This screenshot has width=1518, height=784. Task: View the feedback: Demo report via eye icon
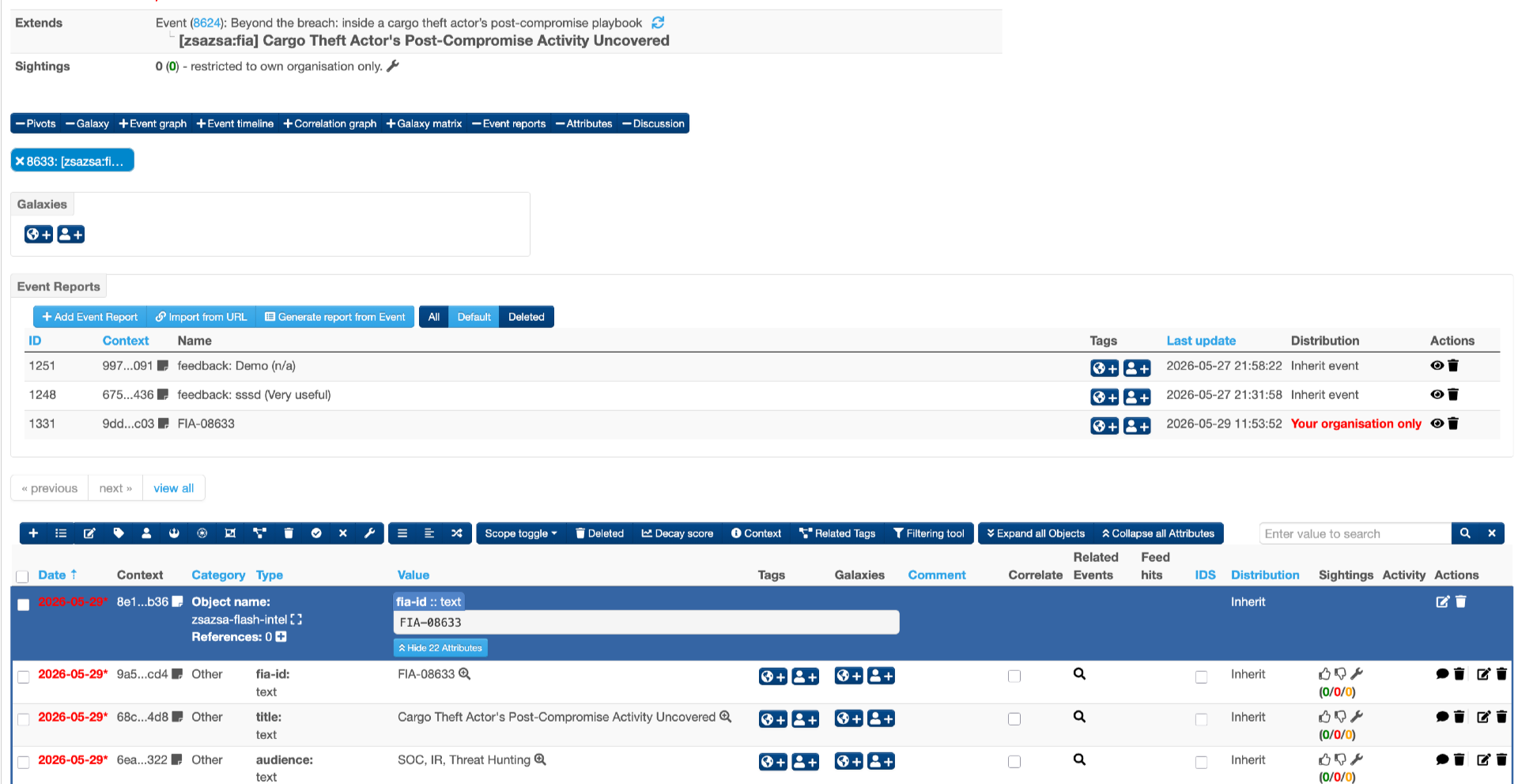pos(1437,366)
